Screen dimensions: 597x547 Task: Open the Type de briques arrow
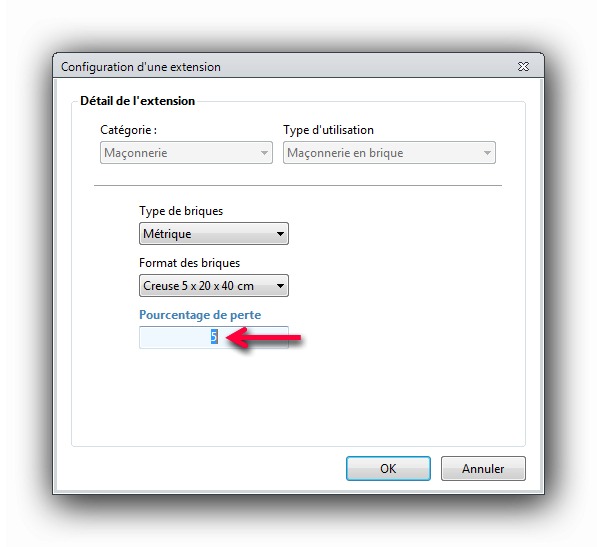click(x=280, y=234)
